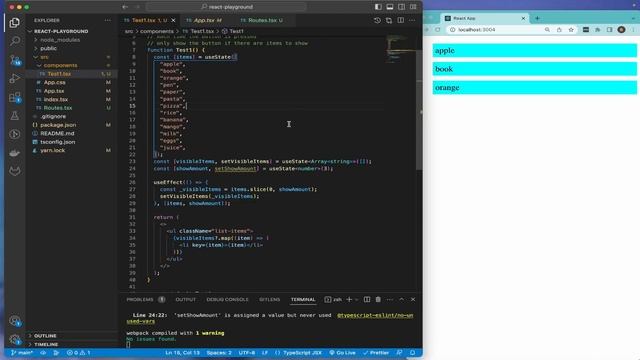Split the editor to the right
The height and width of the screenshot is (360, 640).
coord(401,20)
